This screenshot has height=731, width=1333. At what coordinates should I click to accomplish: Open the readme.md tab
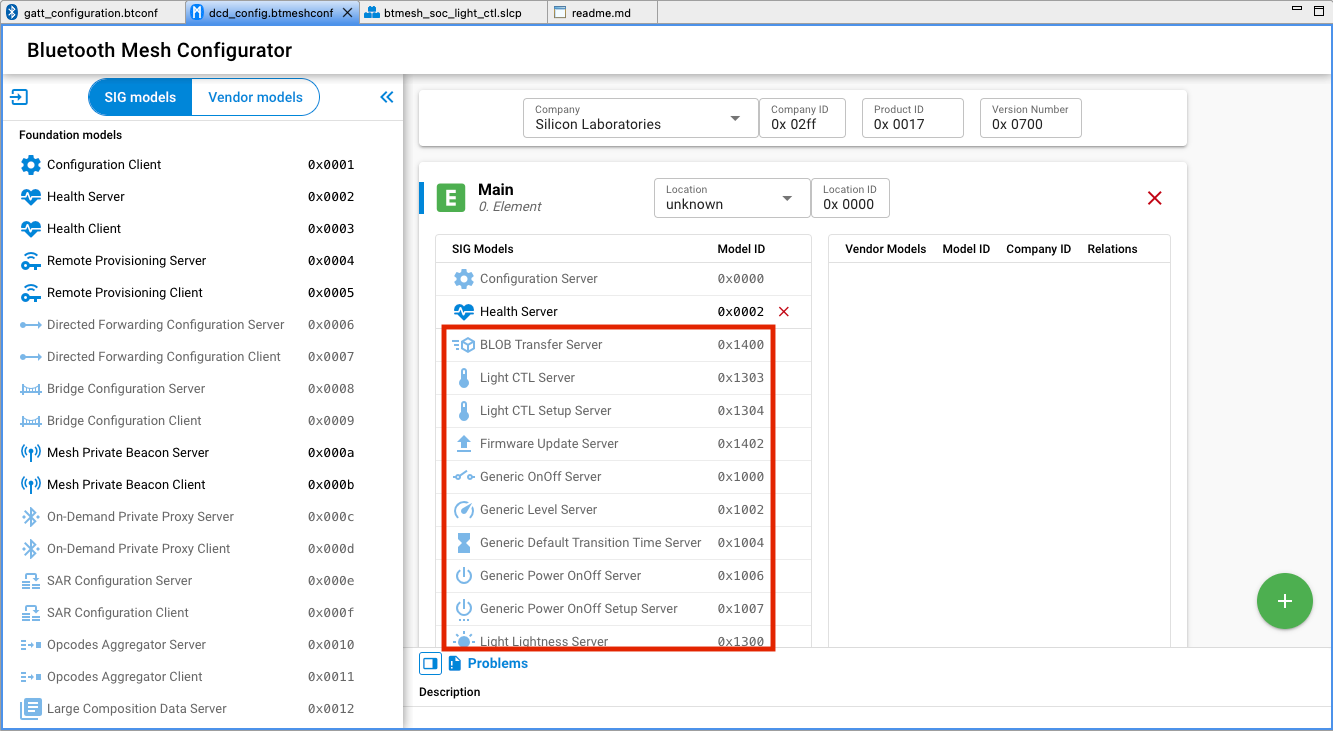coord(601,13)
